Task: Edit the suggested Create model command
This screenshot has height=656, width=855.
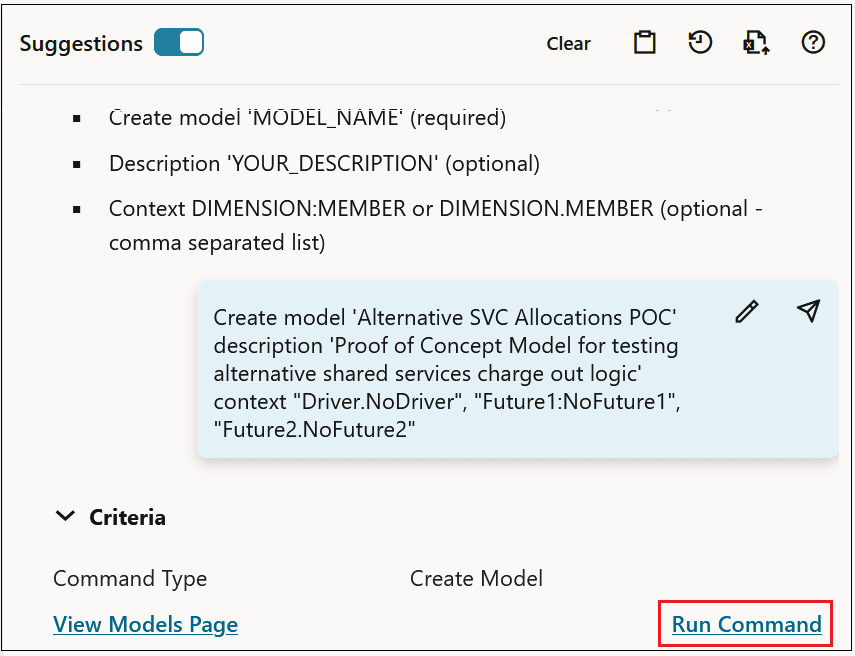Action: (x=746, y=312)
